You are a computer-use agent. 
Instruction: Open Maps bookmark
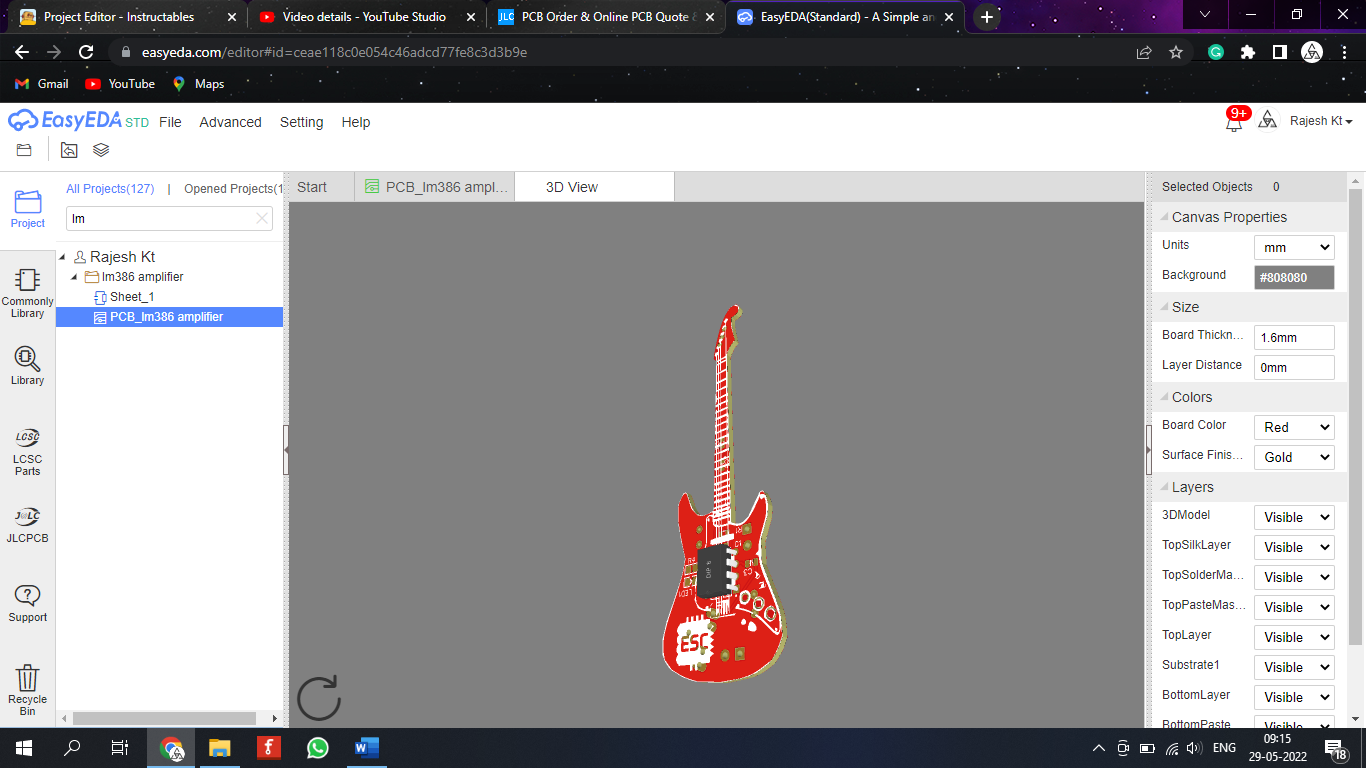[x=198, y=84]
